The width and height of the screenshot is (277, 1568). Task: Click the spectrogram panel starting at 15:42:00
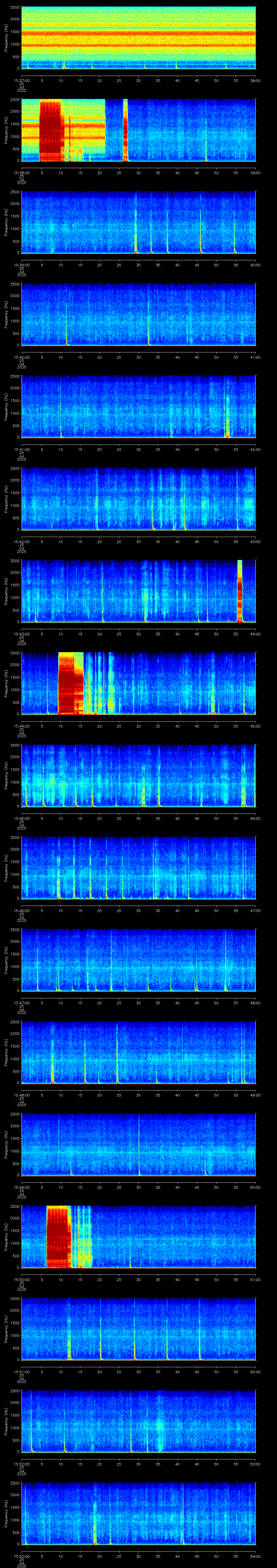point(139,499)
